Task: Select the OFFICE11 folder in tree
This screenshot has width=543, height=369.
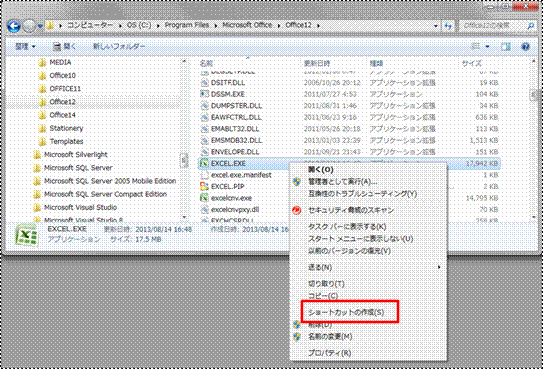Action: 65,89
